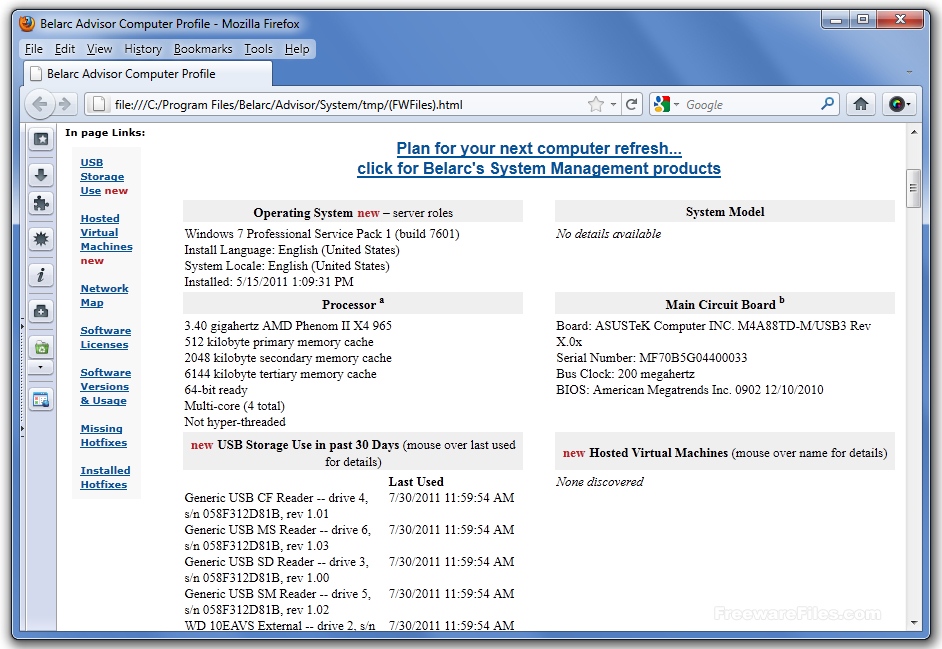
Task: Open the bookmarks star sidebar button
Action: click(x=41, y=139)
